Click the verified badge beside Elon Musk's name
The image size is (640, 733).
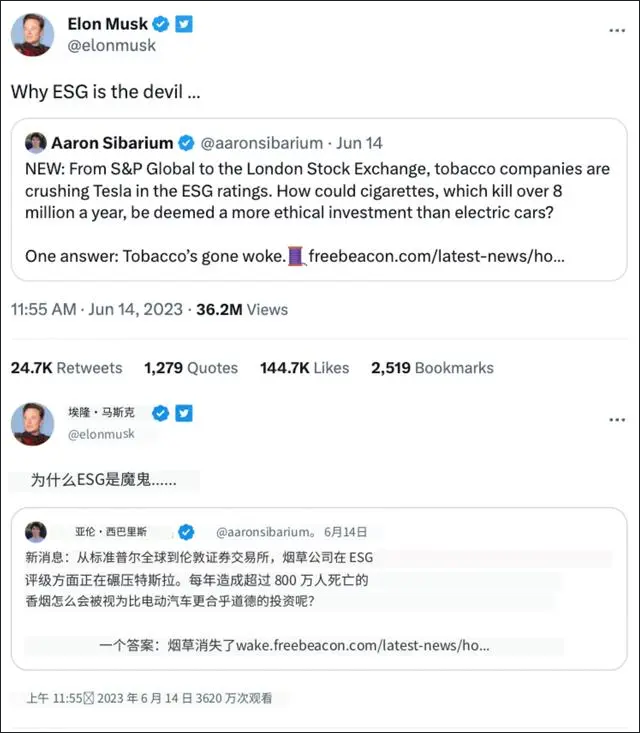click(161, 24)
